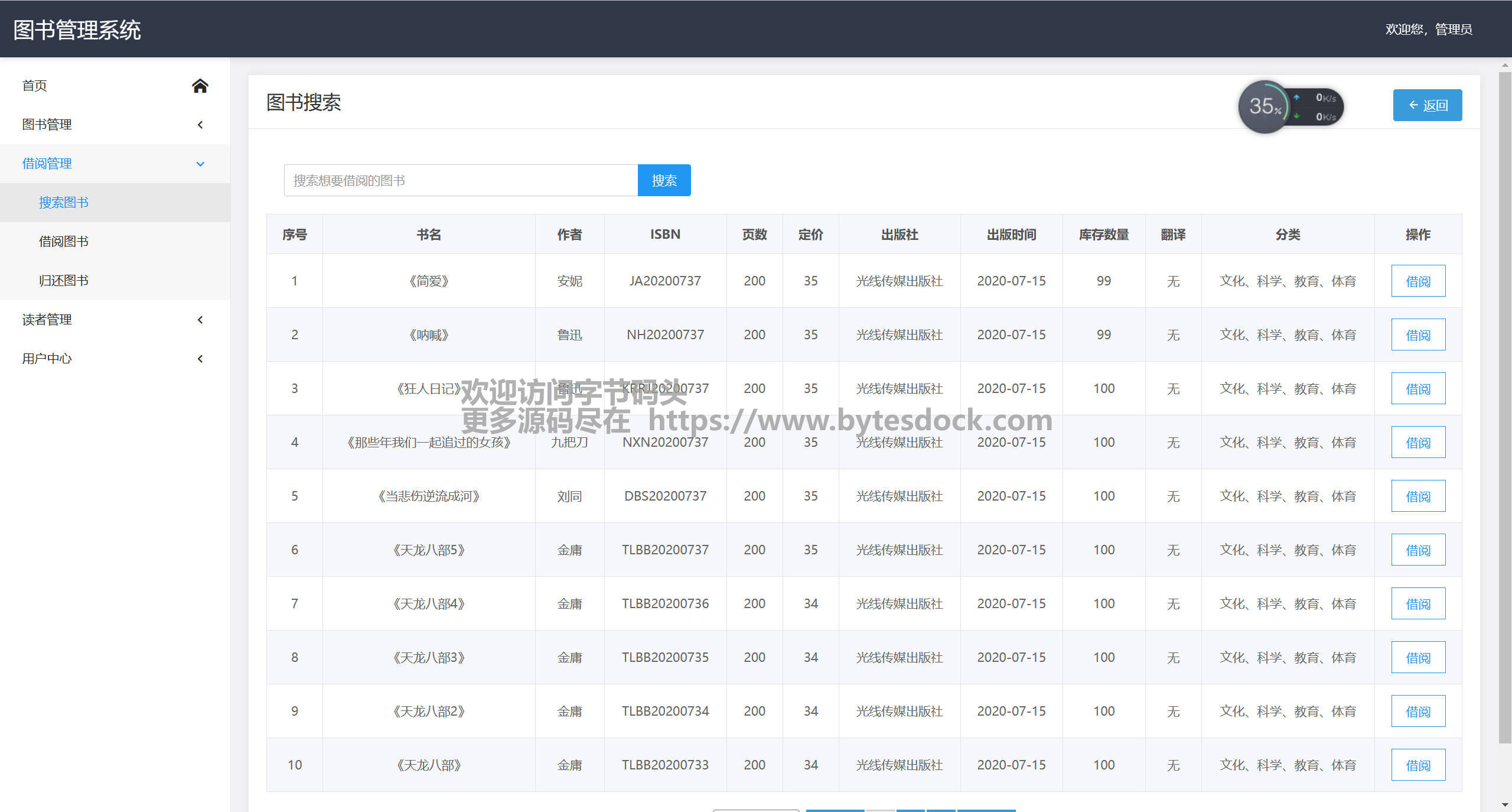Select the 归还图书 submenu item
Viewport: 1512px width, 812px height.
[x=64, y=281]
